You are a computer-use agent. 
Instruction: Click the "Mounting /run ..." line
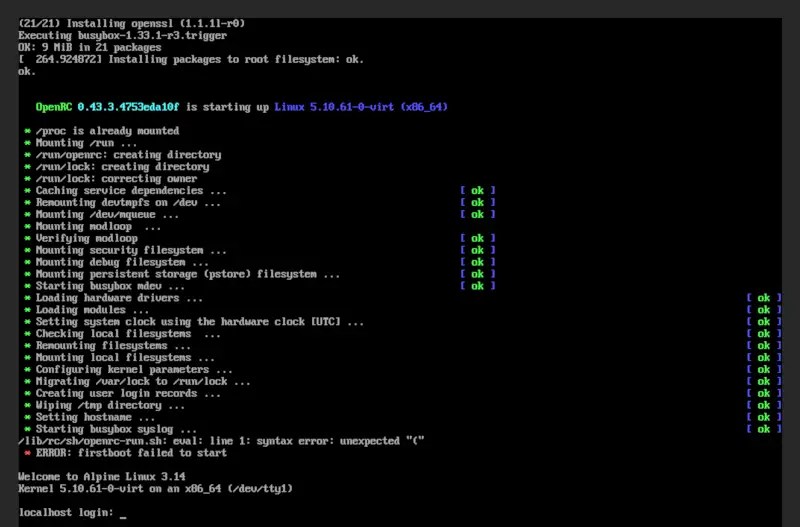coord(86,143)
